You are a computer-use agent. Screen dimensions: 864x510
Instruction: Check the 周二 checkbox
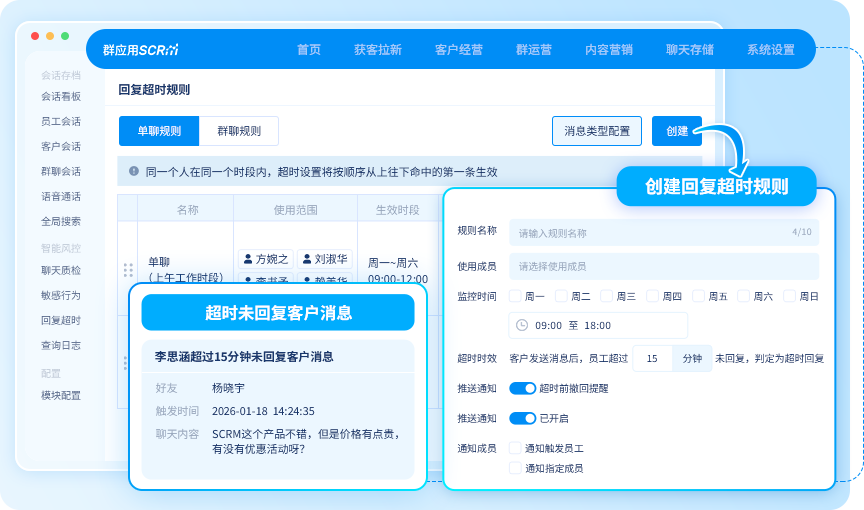561,296
